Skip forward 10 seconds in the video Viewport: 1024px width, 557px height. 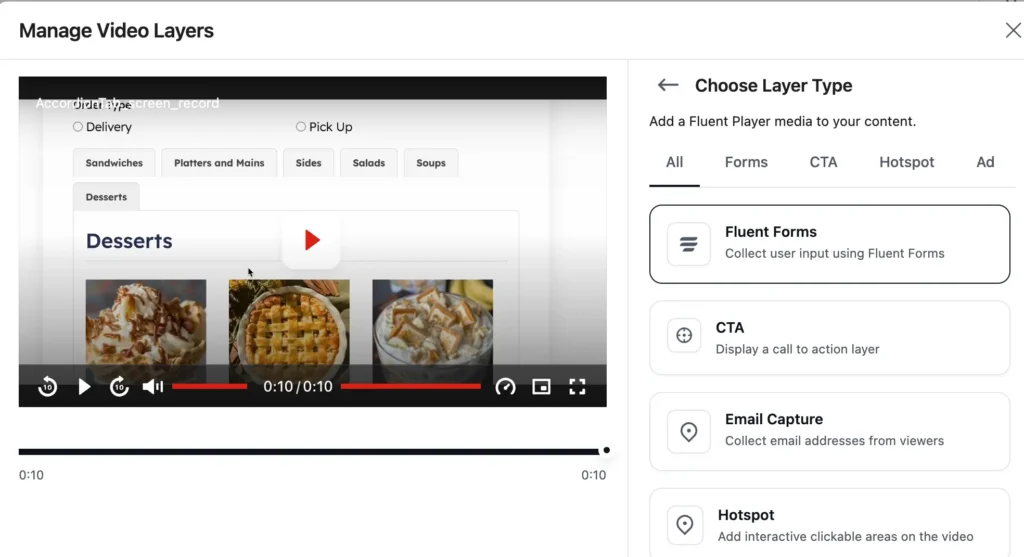pos(119,387)
